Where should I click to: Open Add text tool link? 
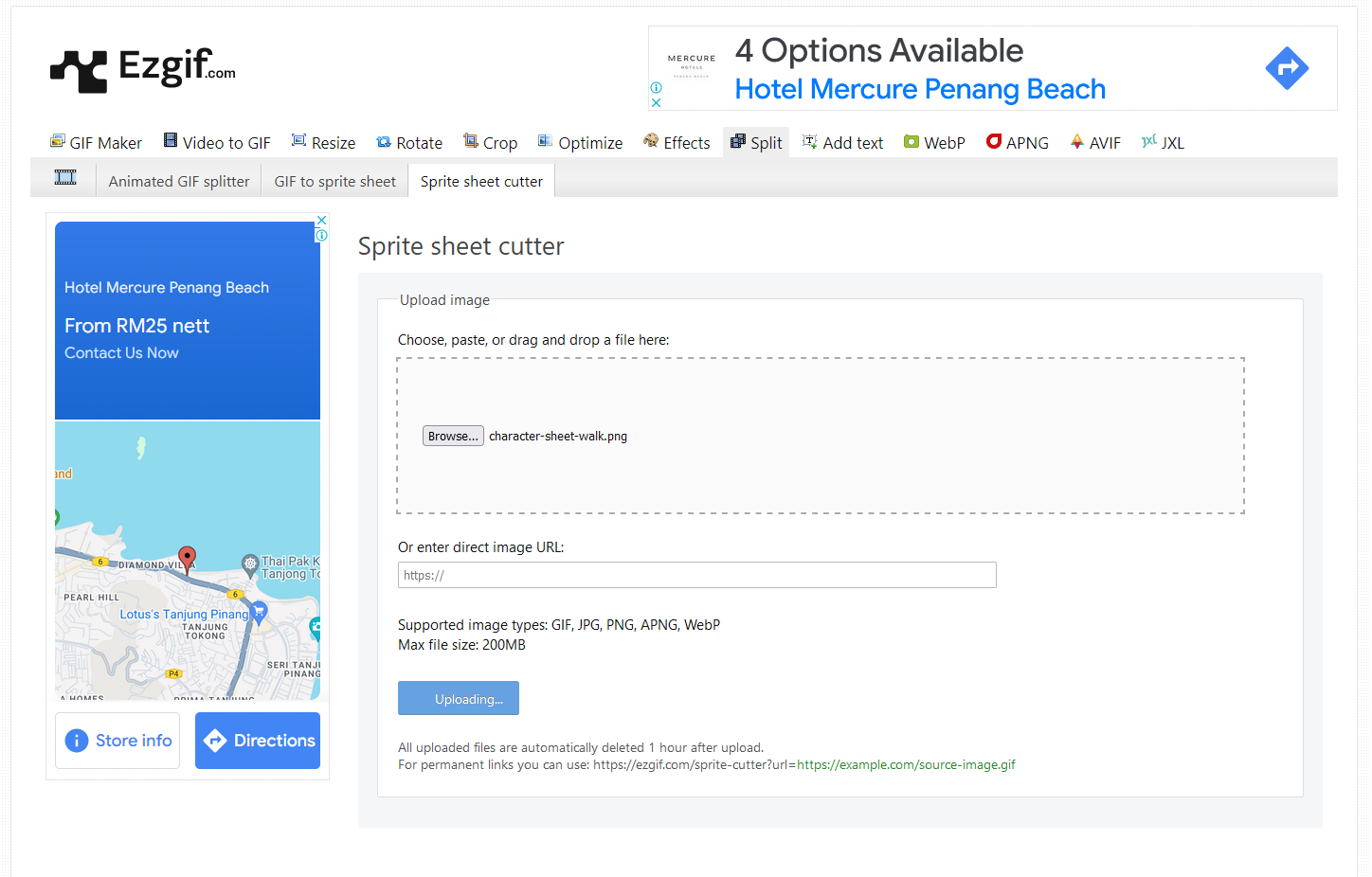[853, 143]
